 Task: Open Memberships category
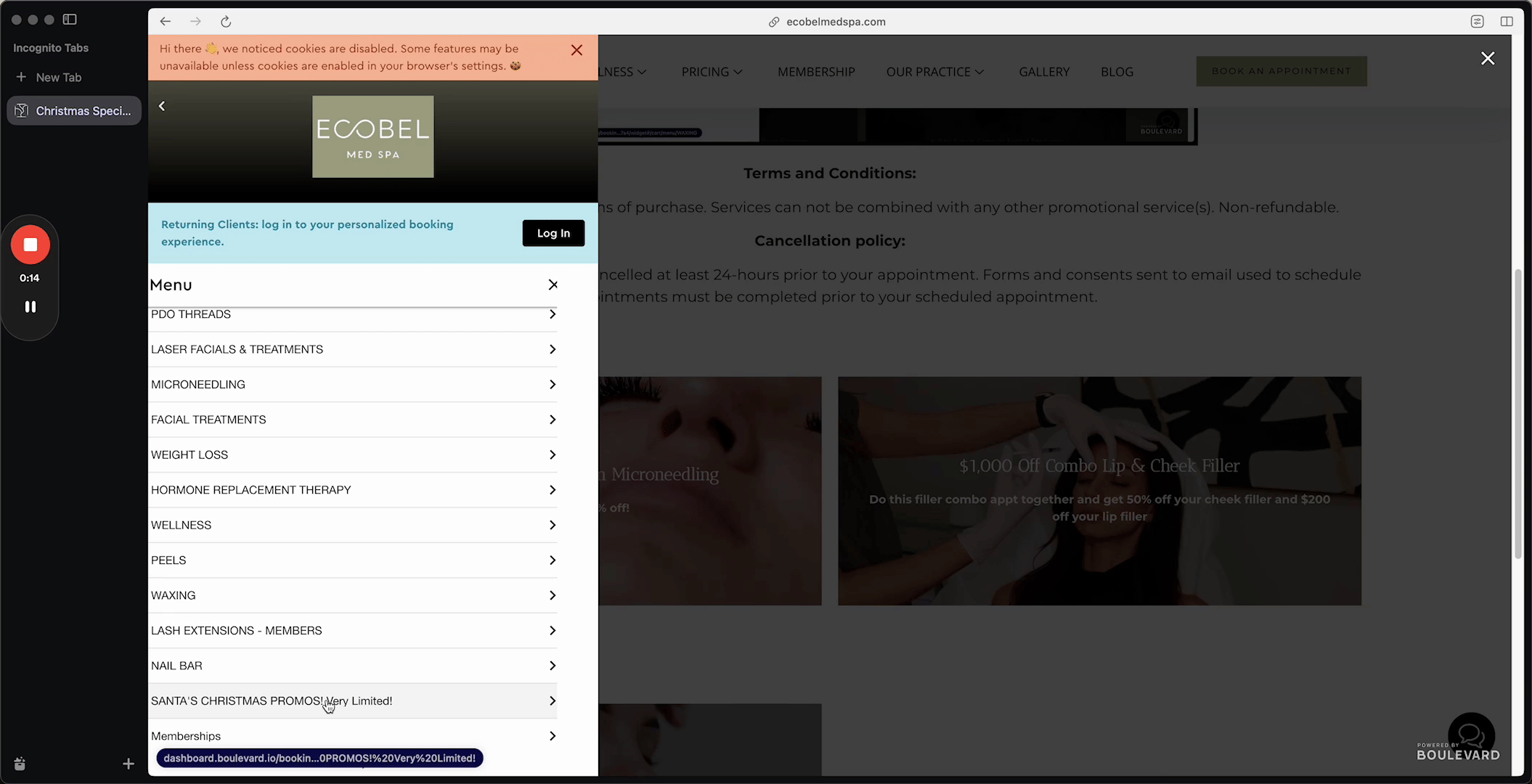point(353,736)
